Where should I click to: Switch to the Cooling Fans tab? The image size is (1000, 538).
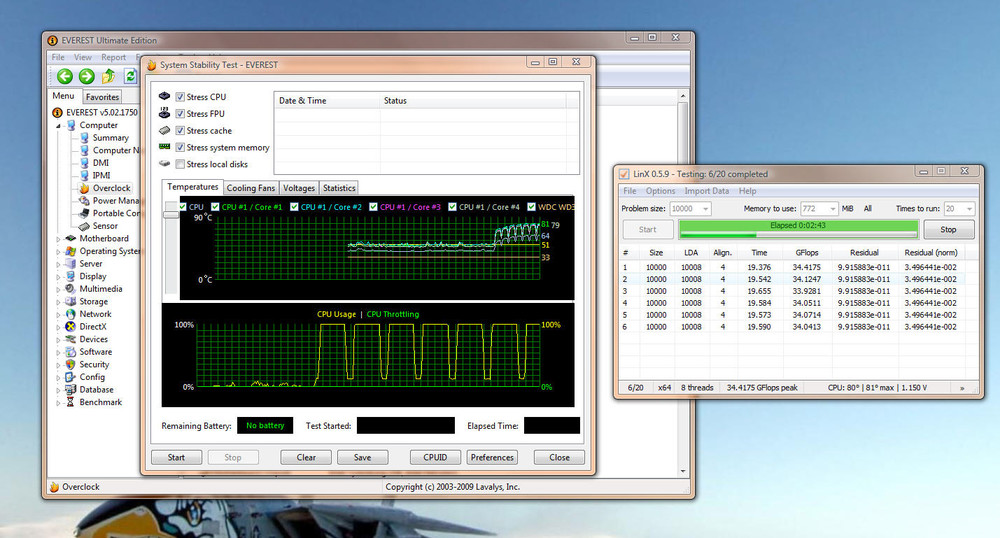pos(250,187)
